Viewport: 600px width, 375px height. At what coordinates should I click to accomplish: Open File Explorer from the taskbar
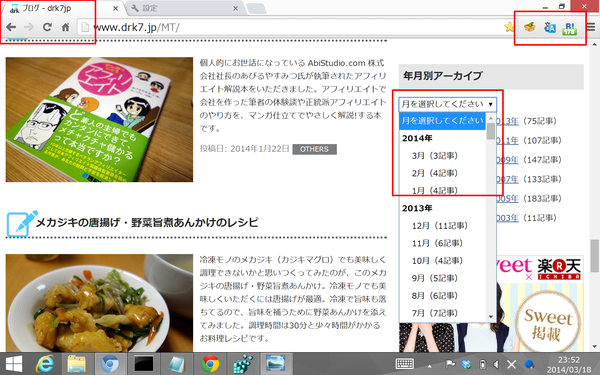77,364
